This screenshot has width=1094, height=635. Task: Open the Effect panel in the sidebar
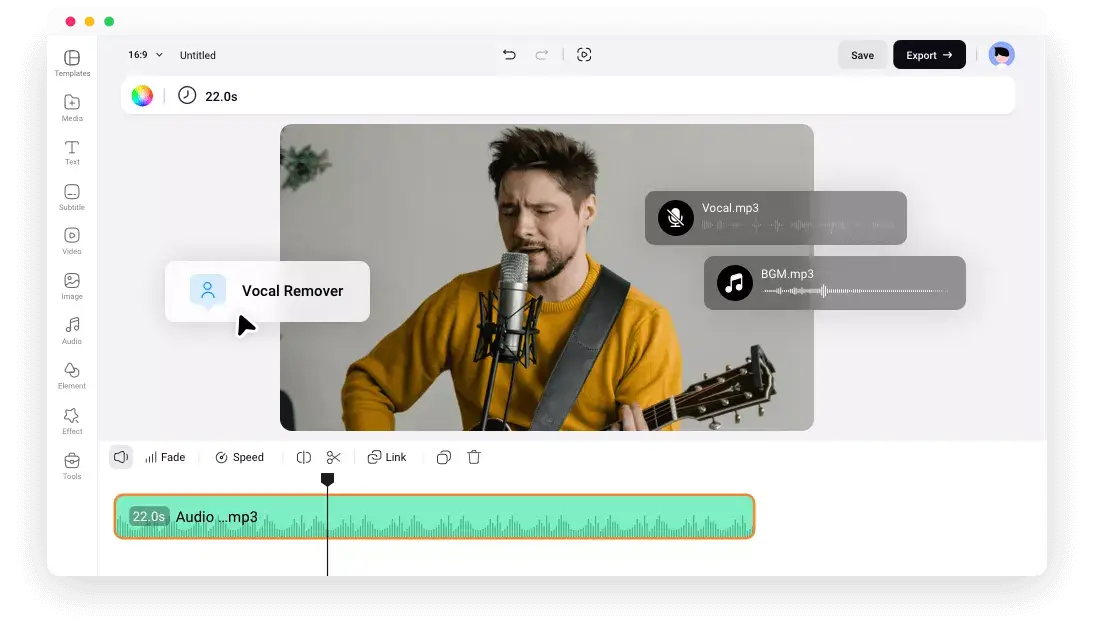72,421
